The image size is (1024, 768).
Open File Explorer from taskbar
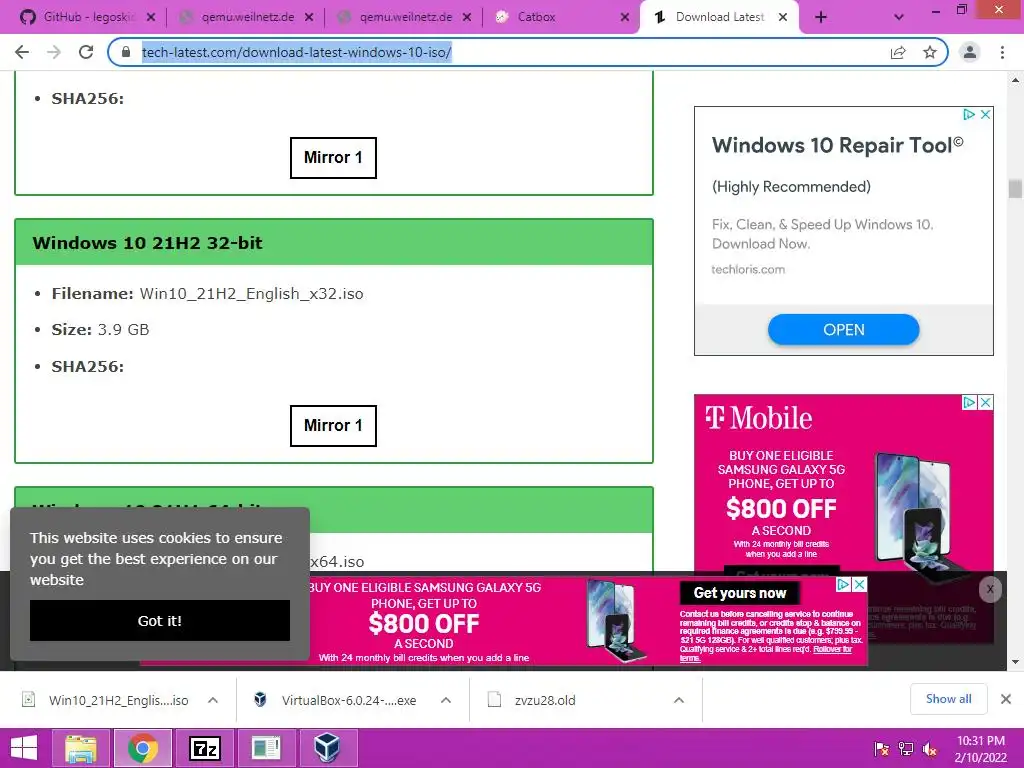pyautogui.click(x=80, y=748)
